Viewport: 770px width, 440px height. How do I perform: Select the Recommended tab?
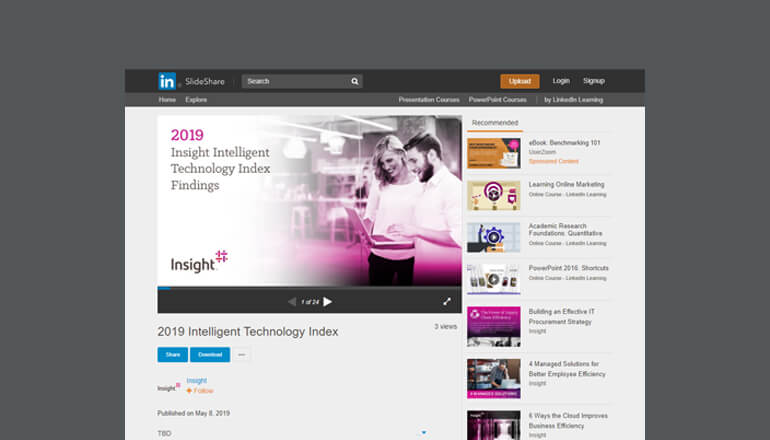pos(494,123)
